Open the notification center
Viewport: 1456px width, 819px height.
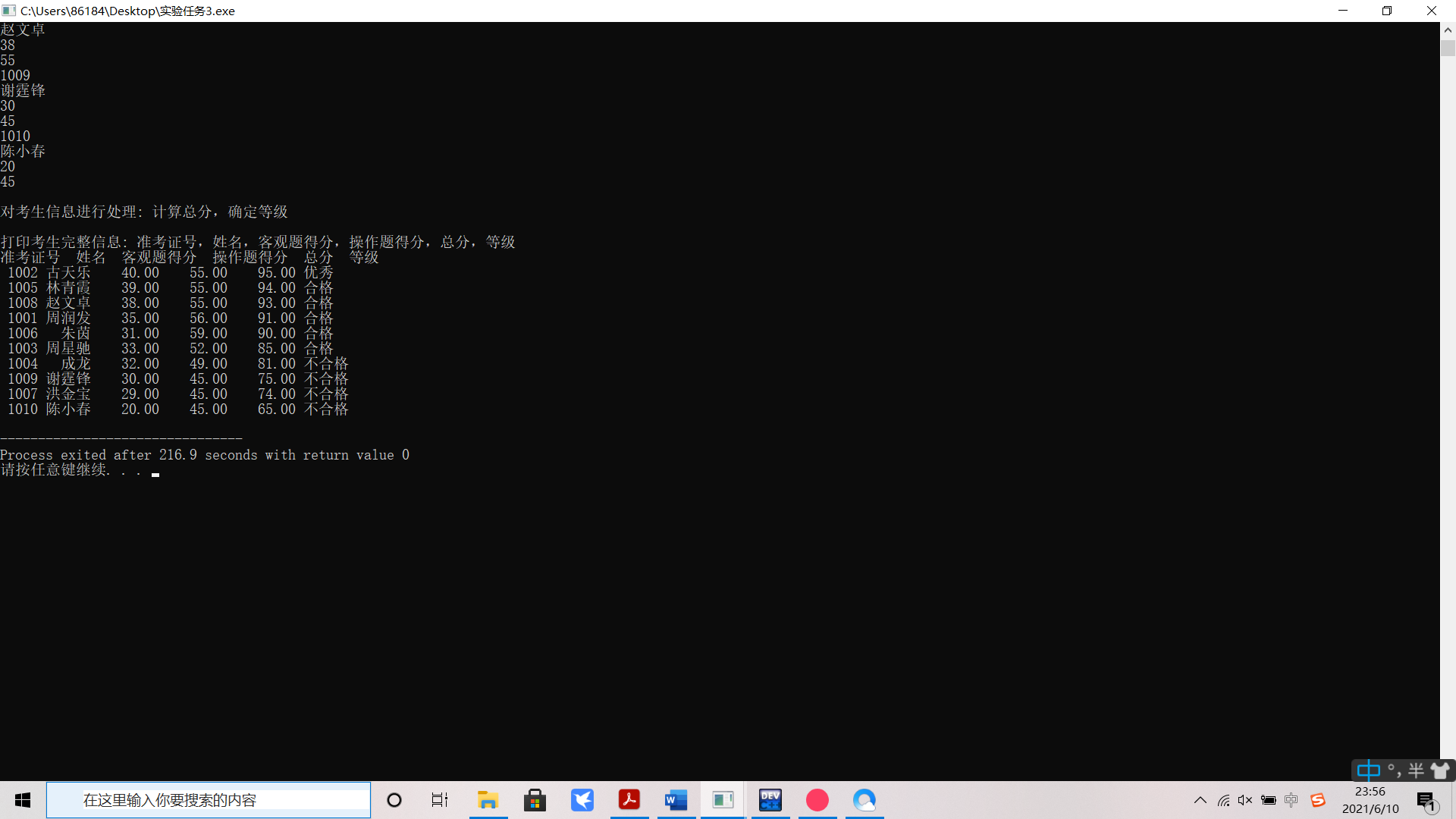click(1426, 800)
